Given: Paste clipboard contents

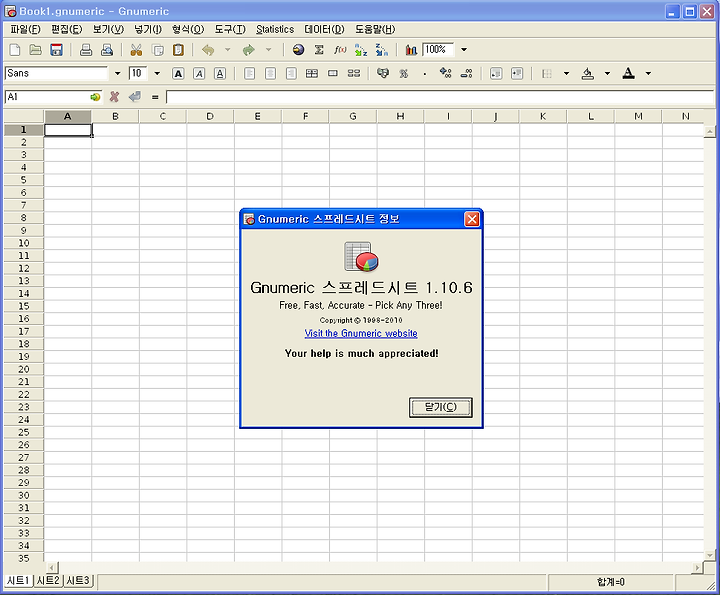Looking at the screenshot, I should tap(178, 50).
